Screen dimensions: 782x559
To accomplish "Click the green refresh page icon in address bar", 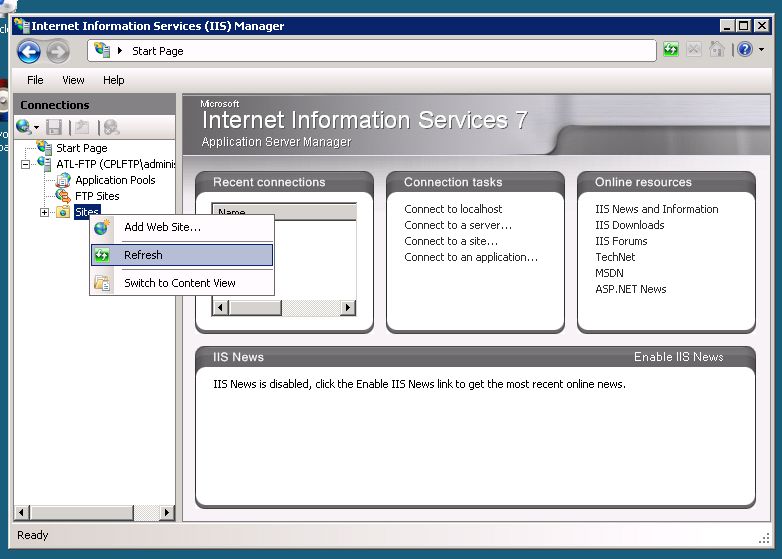I will click(x=671, y=50).
